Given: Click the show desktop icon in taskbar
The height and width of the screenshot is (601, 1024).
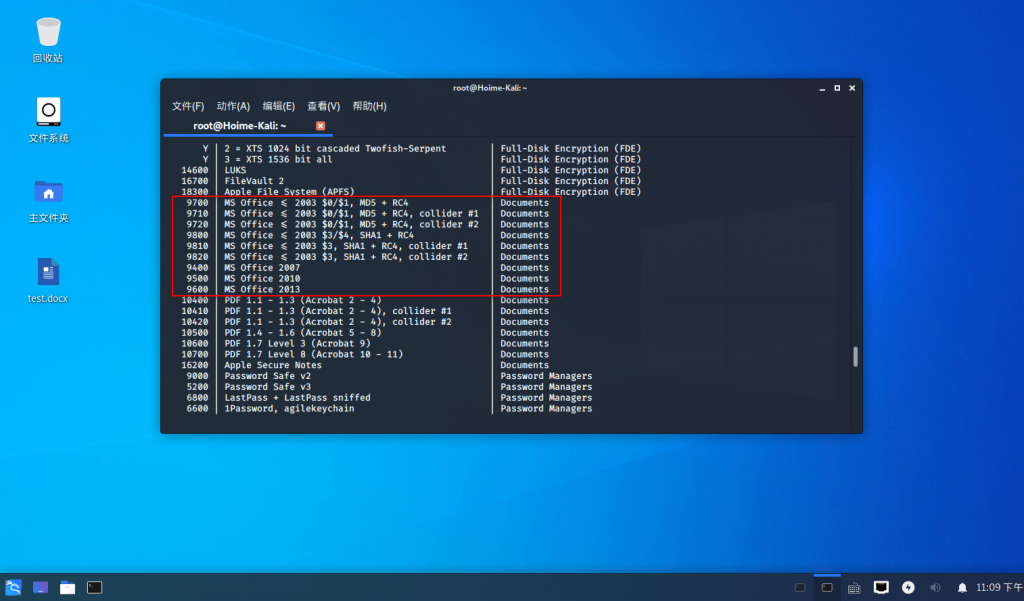Looking at the screenshot, I should click(40, 587).
